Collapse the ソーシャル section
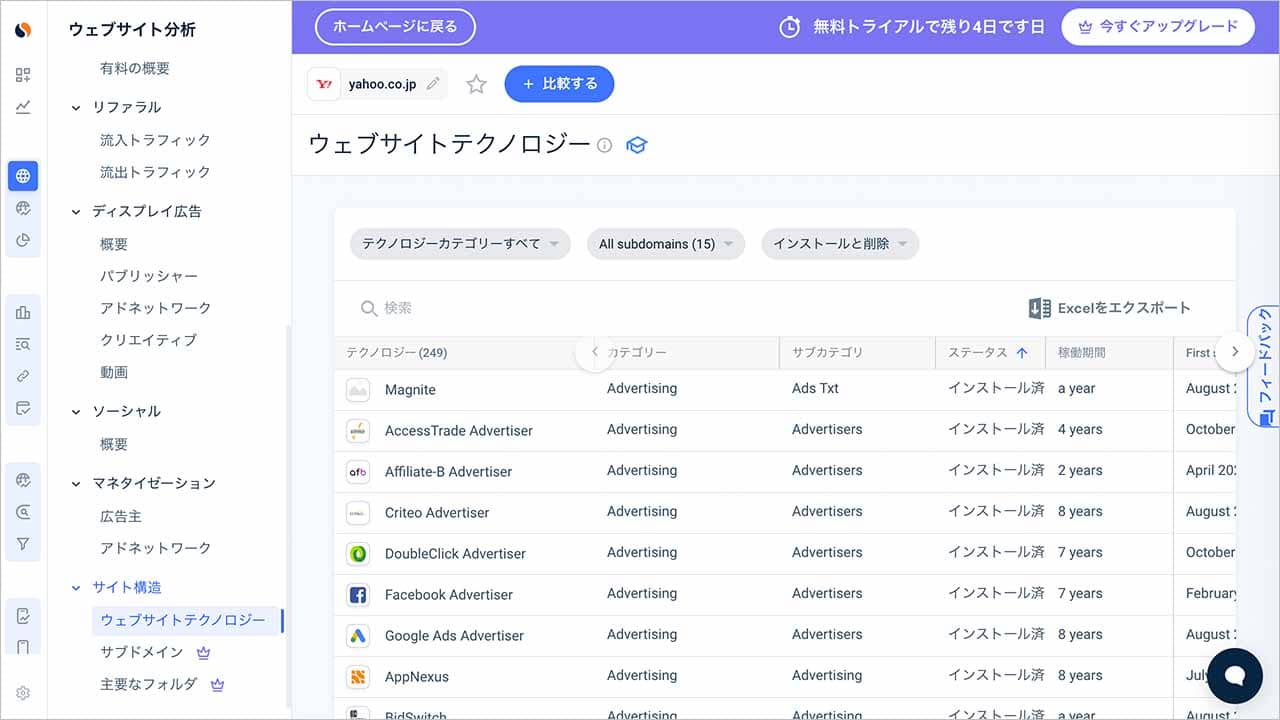The image size is (1280, 720). (x=76, y=412)
